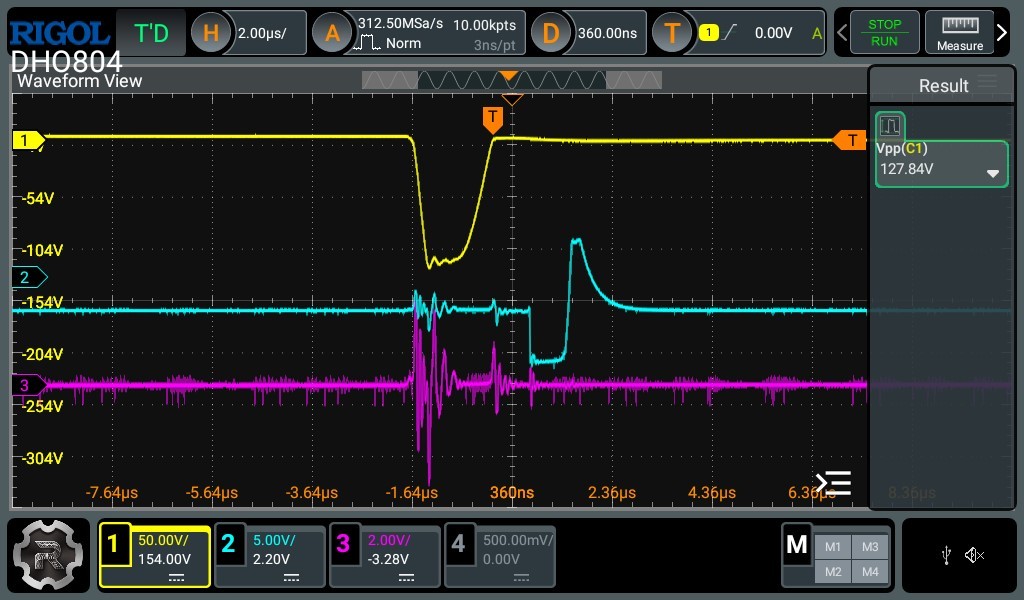
Task: Toggle channel 2 using its cyan badge
Action: tap(228, 543)
